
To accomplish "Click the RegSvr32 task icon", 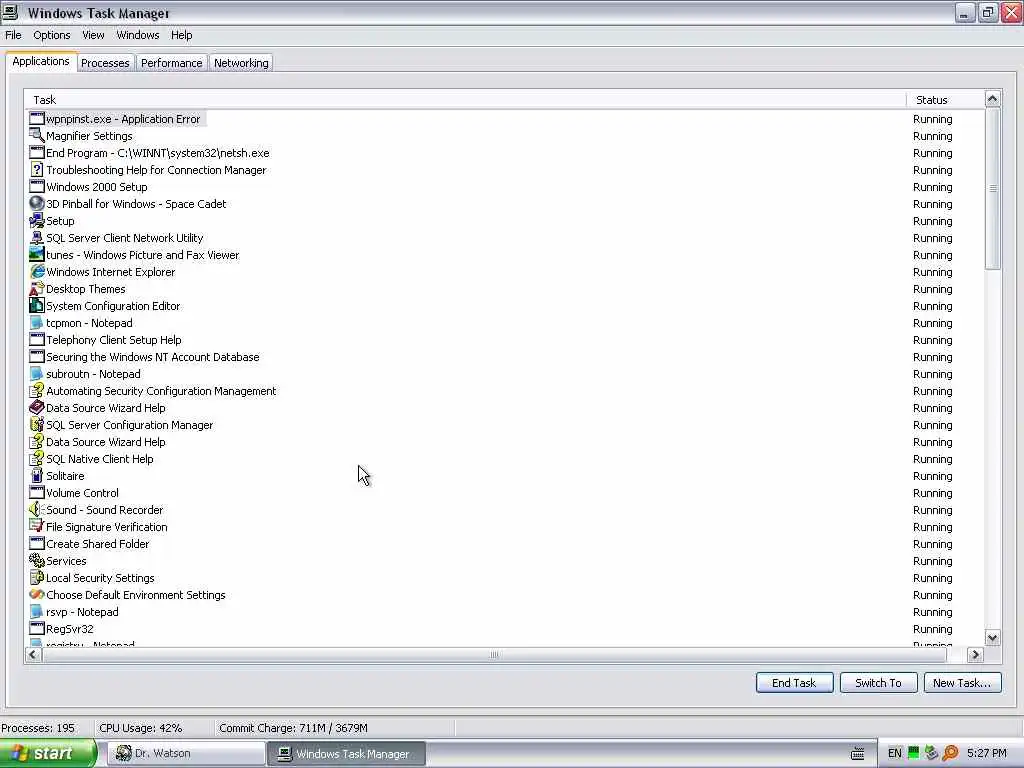I will (37, 628).
